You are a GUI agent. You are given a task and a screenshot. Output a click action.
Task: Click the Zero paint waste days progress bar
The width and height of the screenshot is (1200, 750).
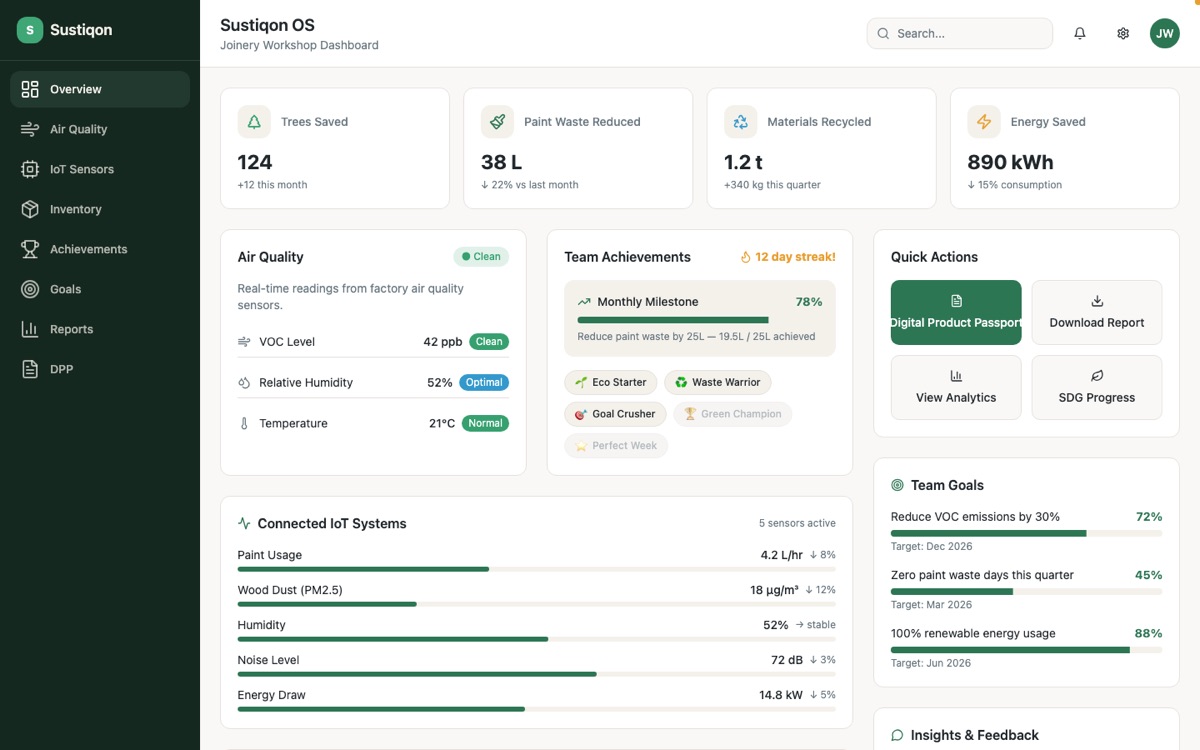pyautogui.click(x=1026, y=592)
